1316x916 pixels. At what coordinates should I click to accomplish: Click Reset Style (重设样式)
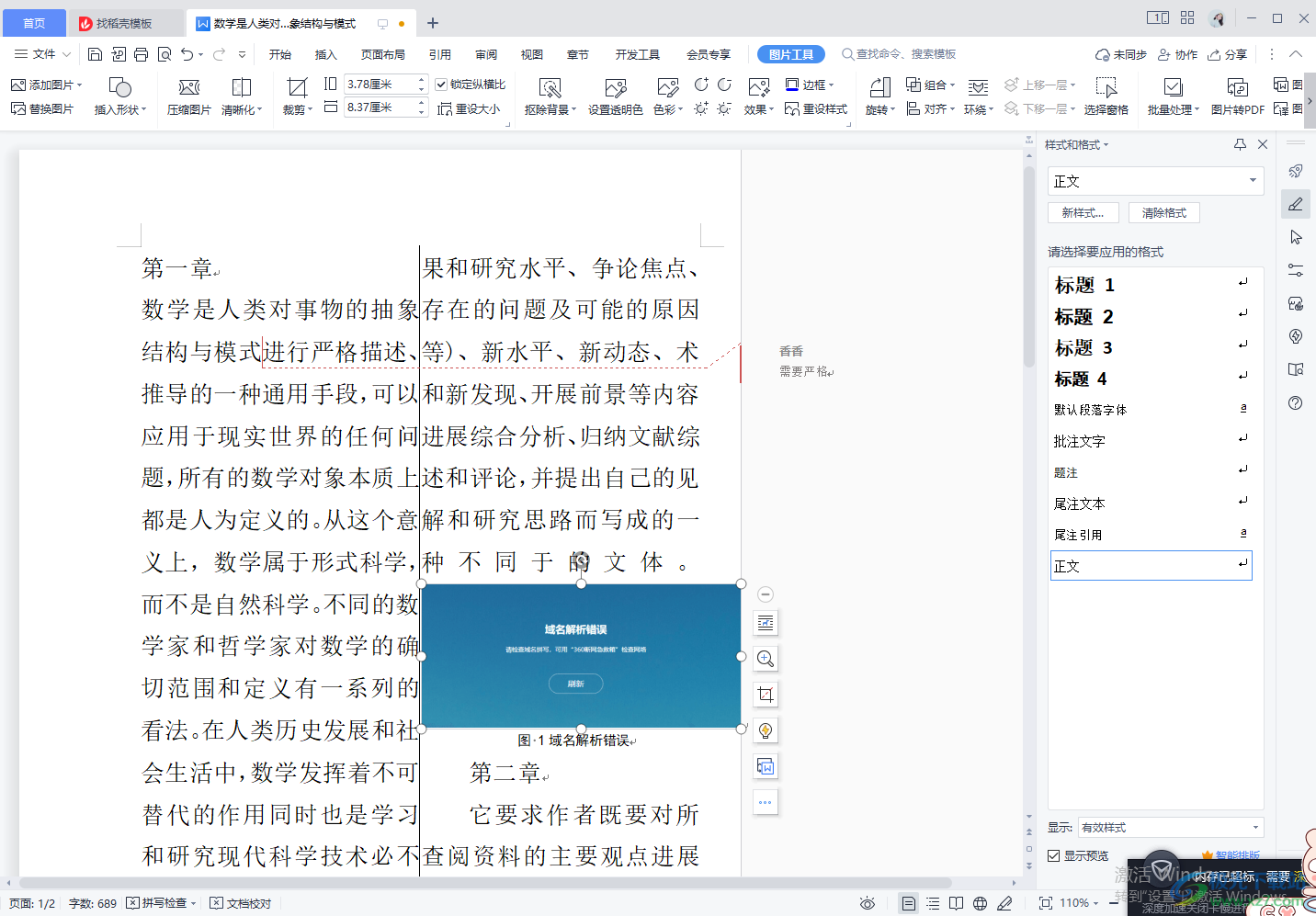[x=816, y=108]
